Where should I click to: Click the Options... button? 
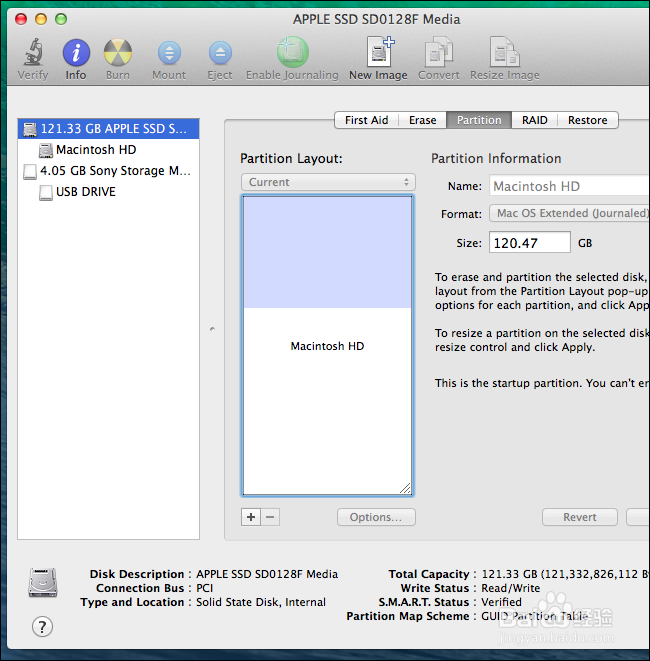(x=376, y=517)
